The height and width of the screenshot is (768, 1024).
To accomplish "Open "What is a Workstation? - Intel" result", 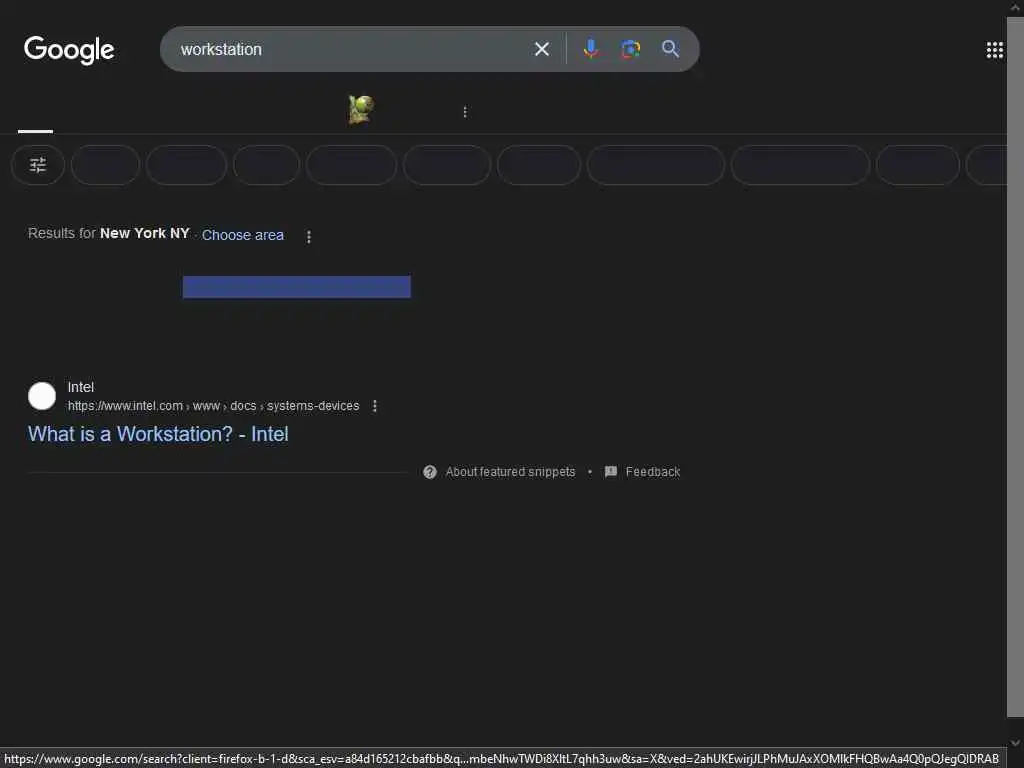I will click(158, 434).
